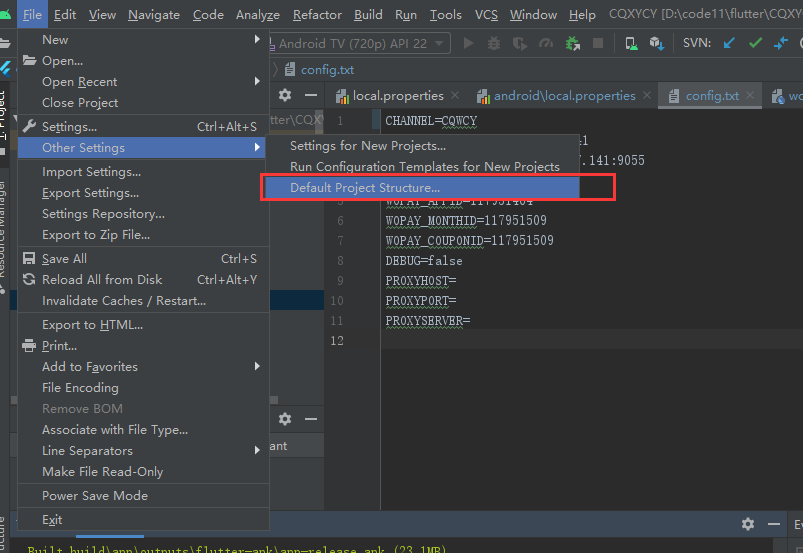Click Print... menu item

tap(143, 346)
